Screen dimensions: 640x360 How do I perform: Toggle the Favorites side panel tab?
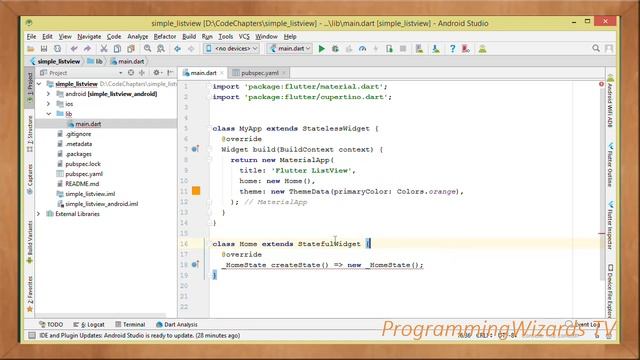coord(30,294)
